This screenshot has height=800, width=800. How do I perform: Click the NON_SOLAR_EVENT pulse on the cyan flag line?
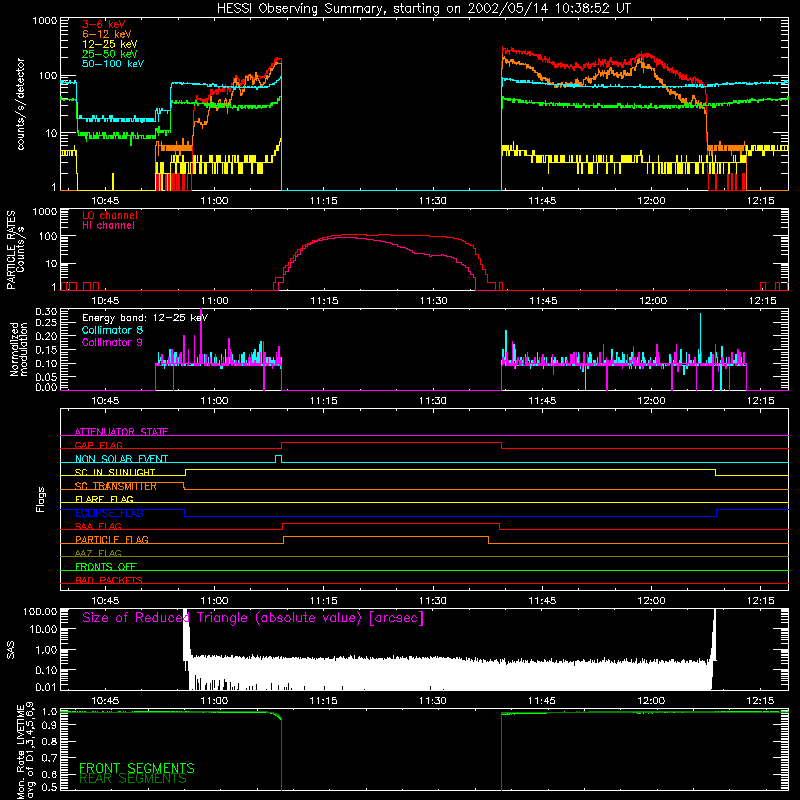[x=278, y=458]
